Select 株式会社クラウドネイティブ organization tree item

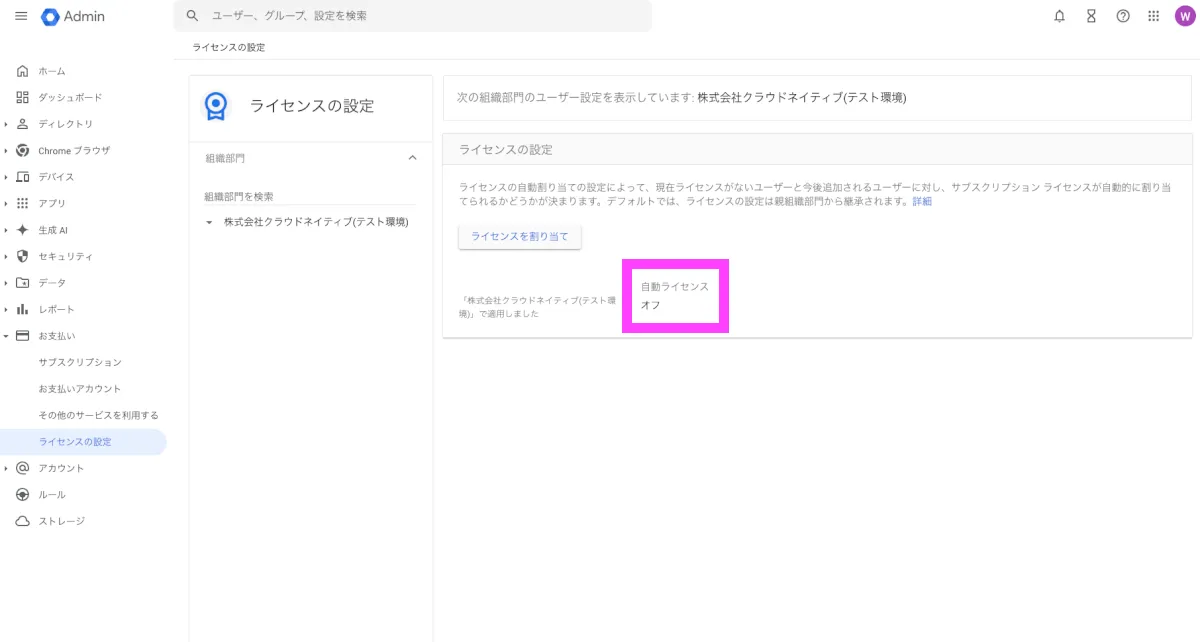tap(316, 222)
